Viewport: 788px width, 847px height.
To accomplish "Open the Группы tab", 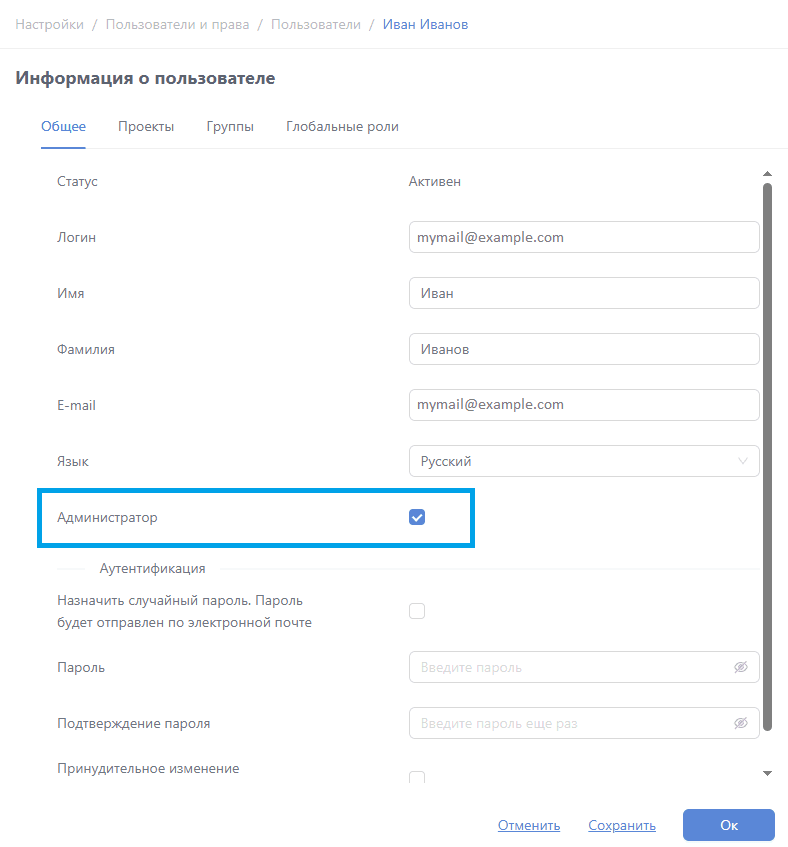I will [230, 127].
